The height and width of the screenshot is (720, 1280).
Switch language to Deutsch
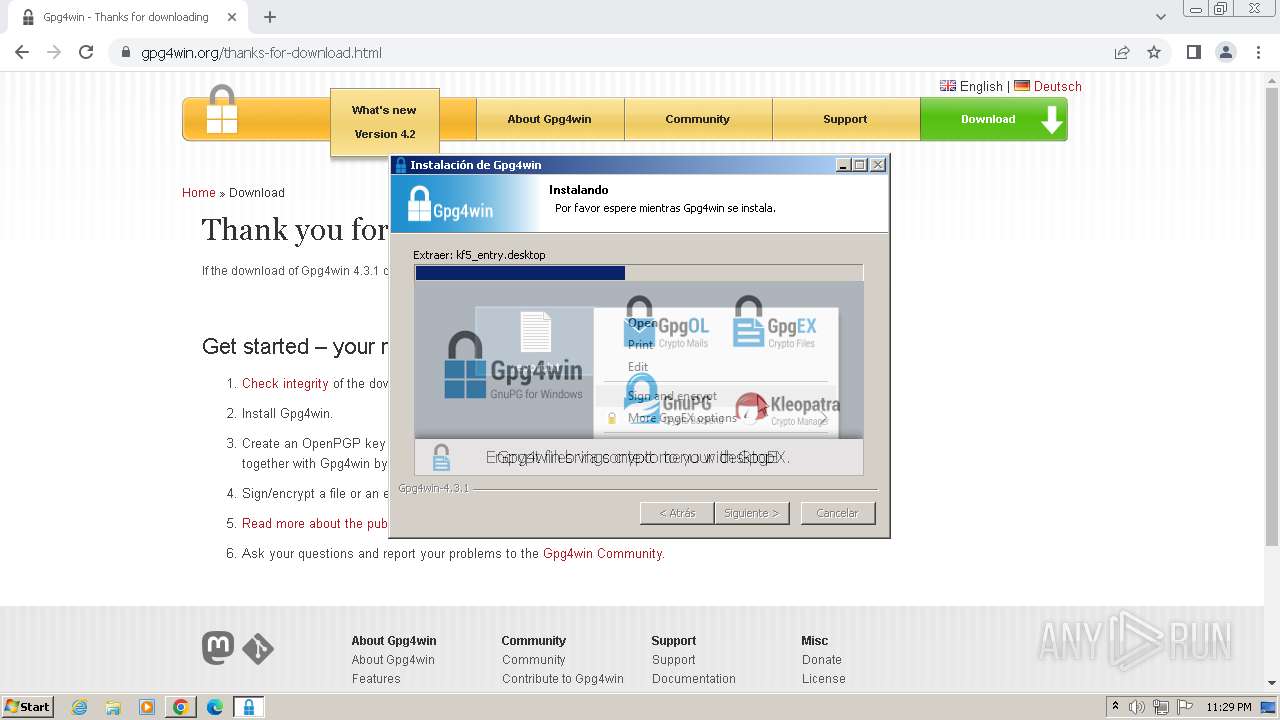click(x=1048, y=86)
